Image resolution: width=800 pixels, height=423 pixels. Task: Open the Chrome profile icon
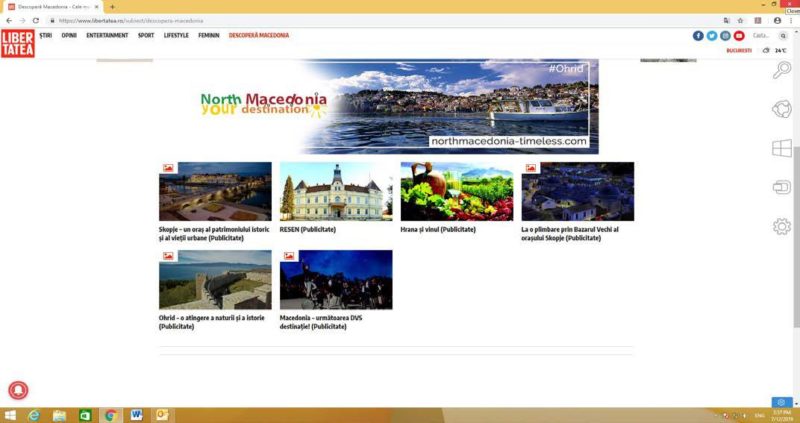coord(777,20)
